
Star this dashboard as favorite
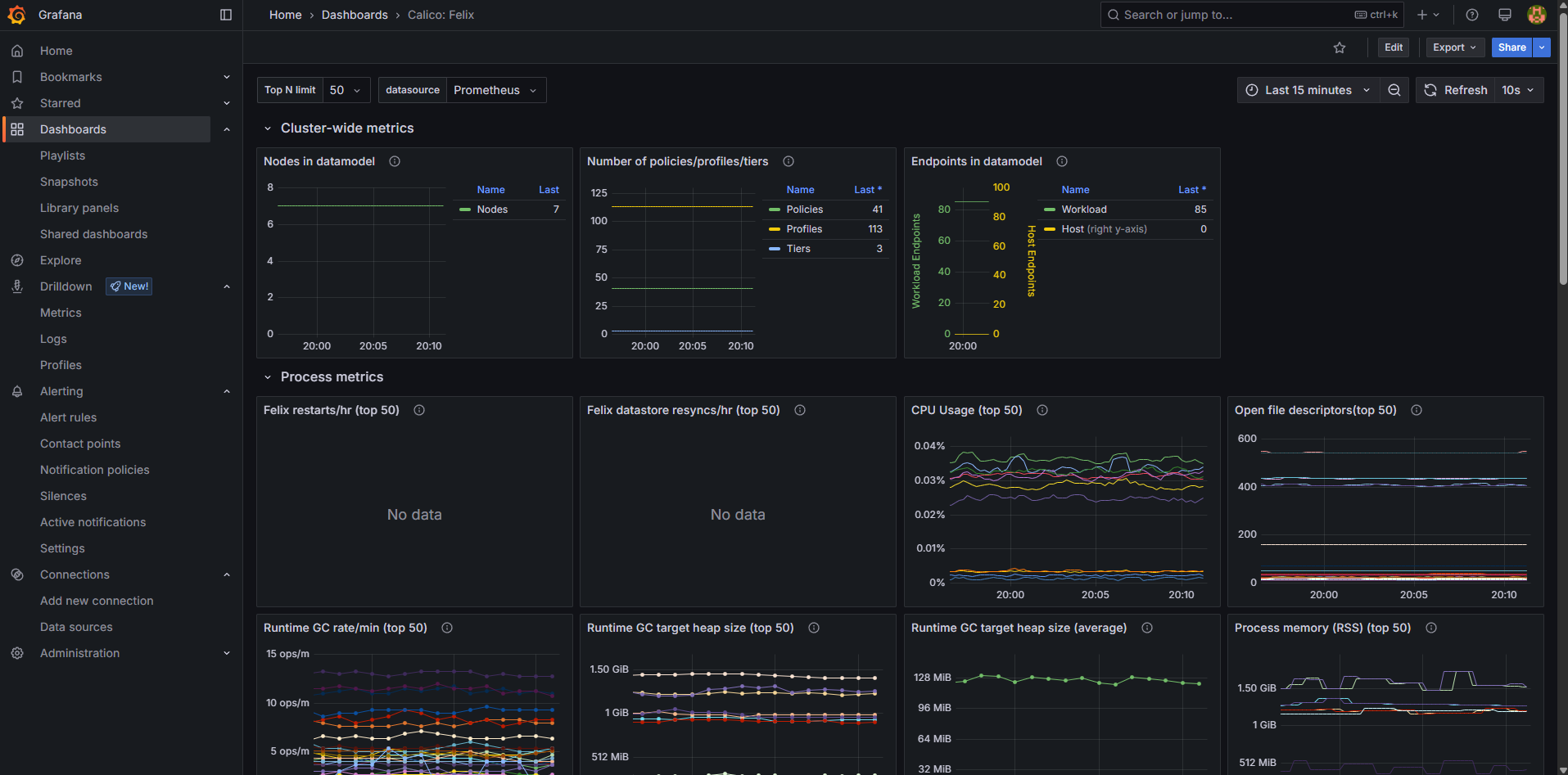[1340, 47]
